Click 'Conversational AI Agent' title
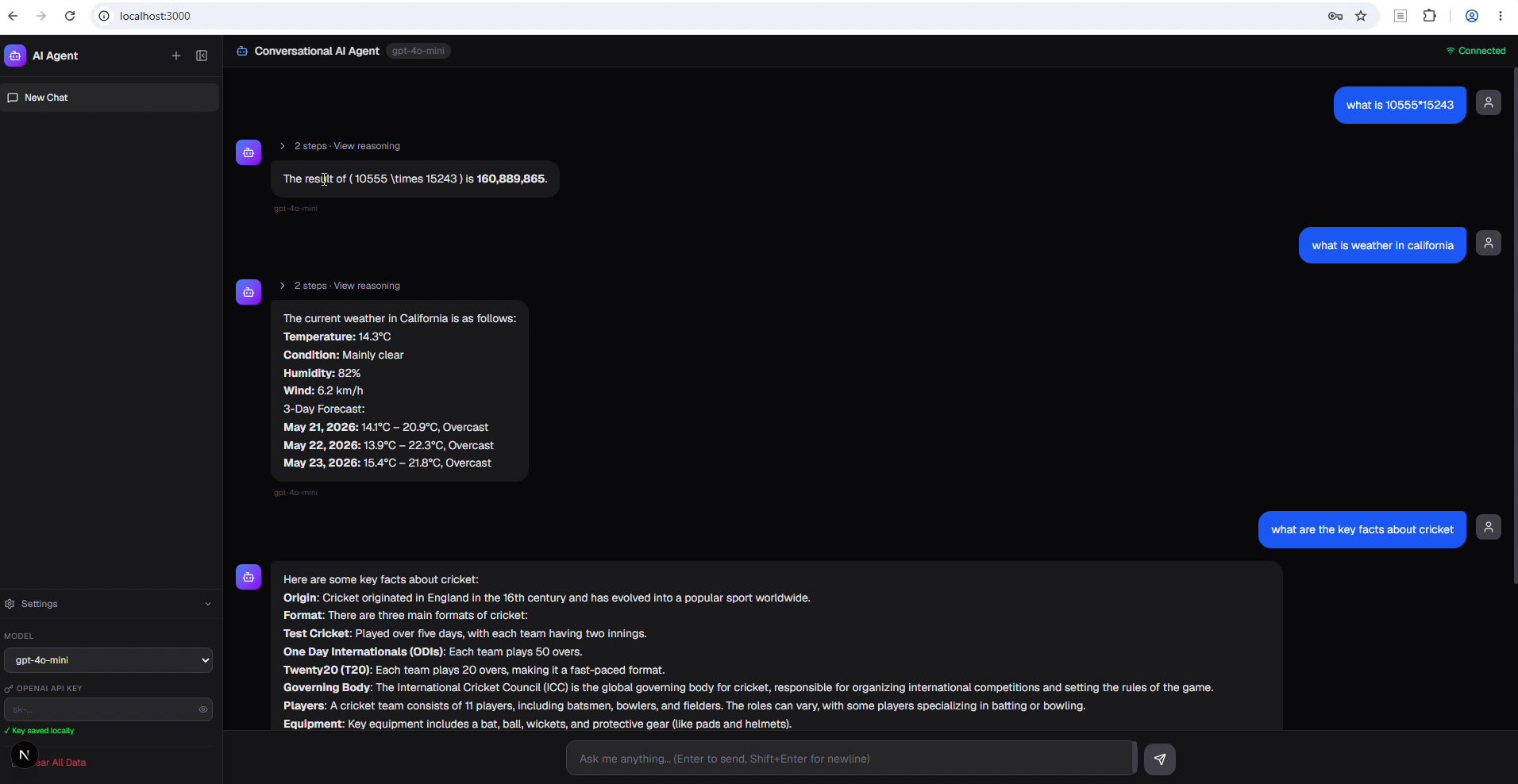Viewport: 1518px width, 784px height. click(x=317, y=51)
